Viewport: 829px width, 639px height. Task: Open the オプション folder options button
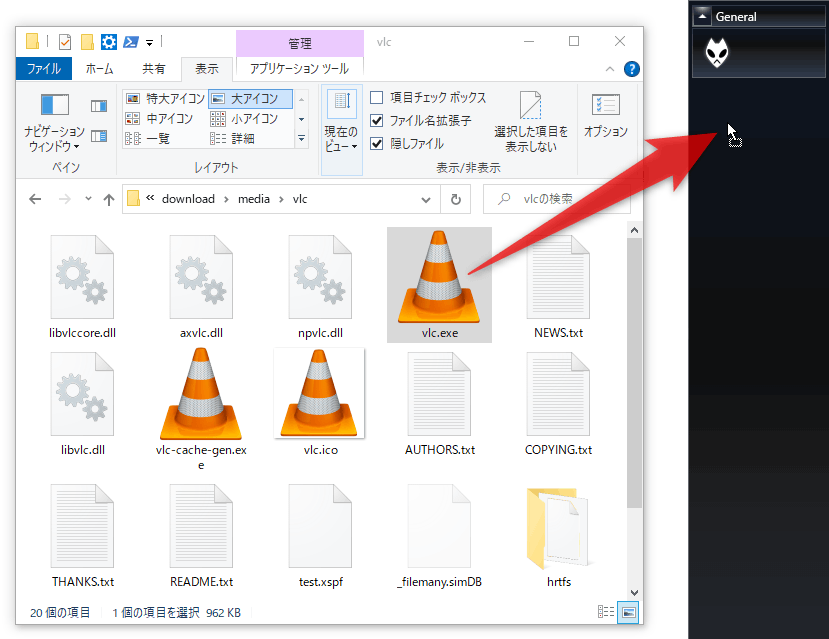click(606, 116)
